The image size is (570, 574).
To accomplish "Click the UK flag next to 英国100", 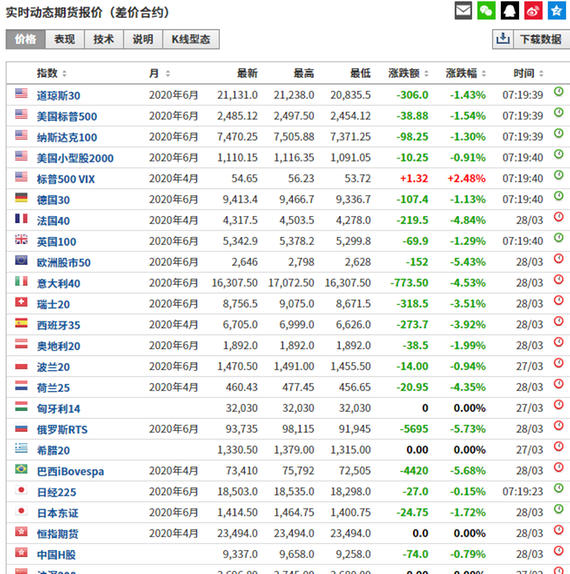I will pos(21,239).
